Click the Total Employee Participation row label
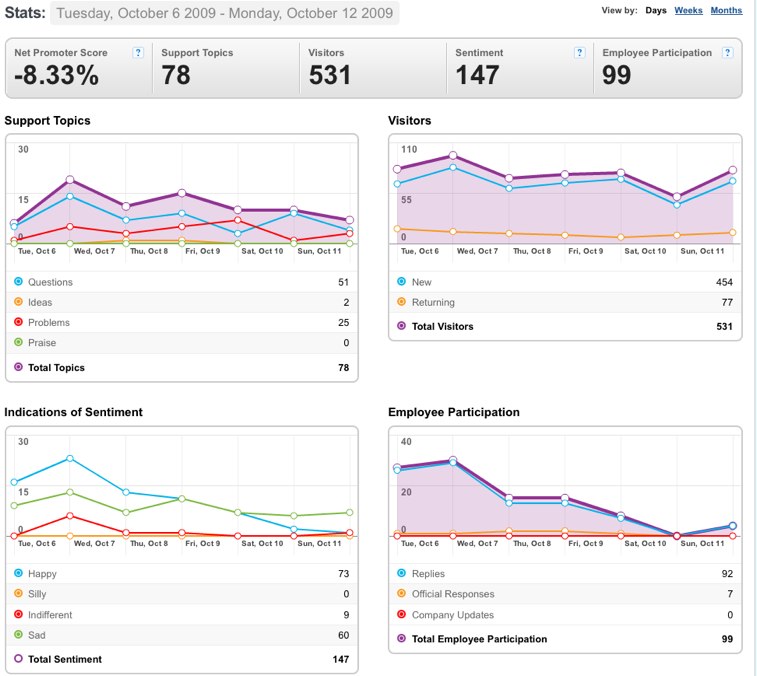The height and width of the screenshot is (676, 757). [x=479, y=639]
